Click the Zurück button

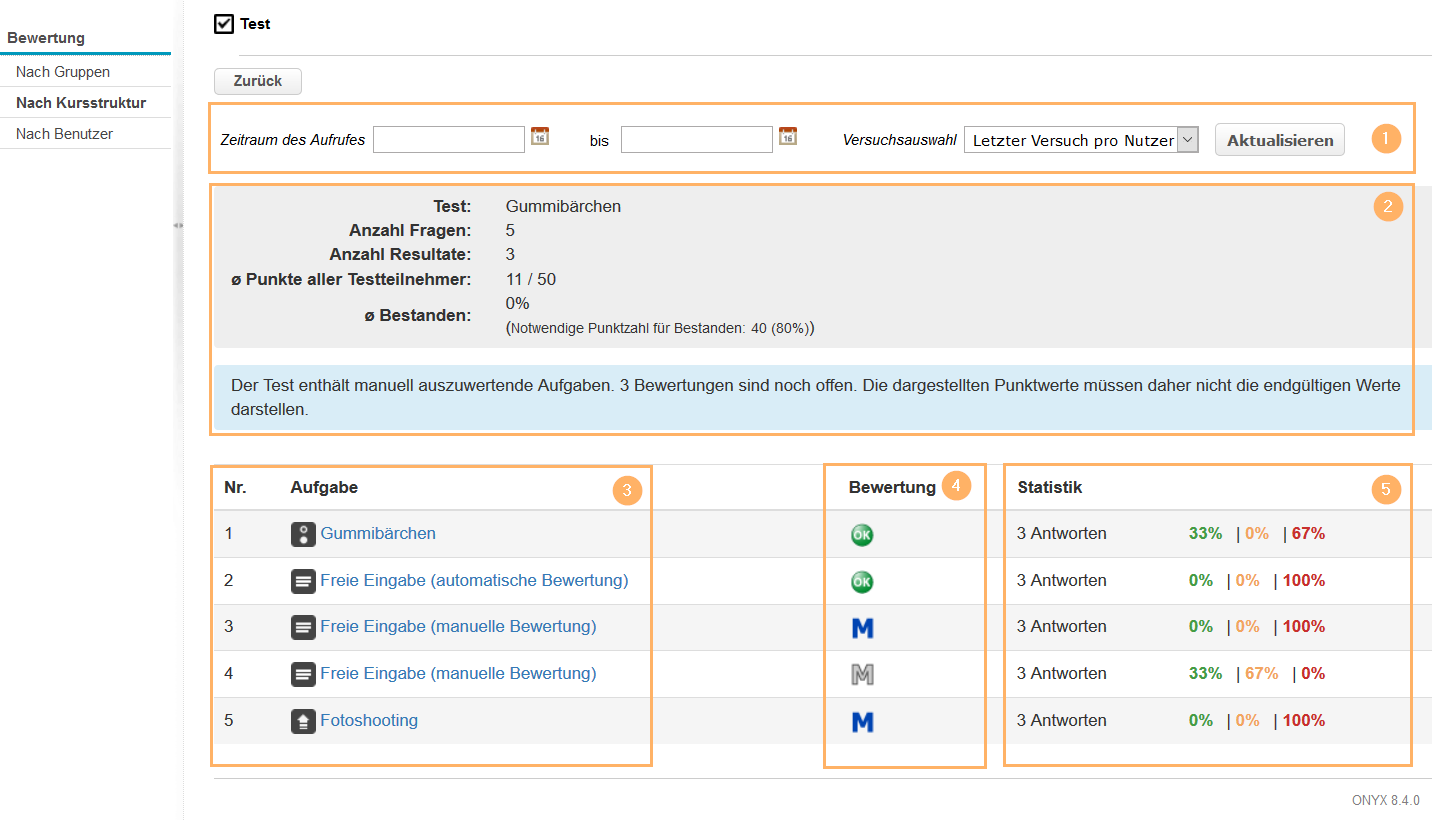(x=258, y=81)
